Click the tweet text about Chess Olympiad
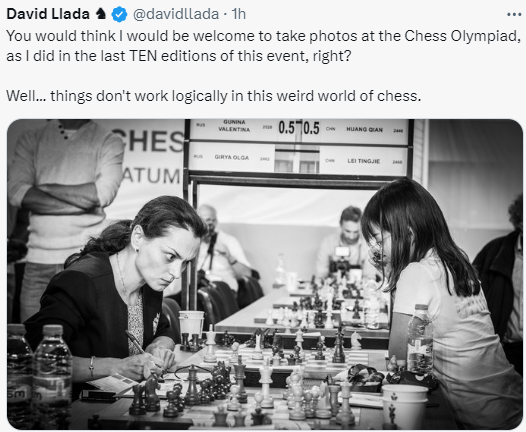The height and width of the screenshot is (432, 526). [263, 46]
